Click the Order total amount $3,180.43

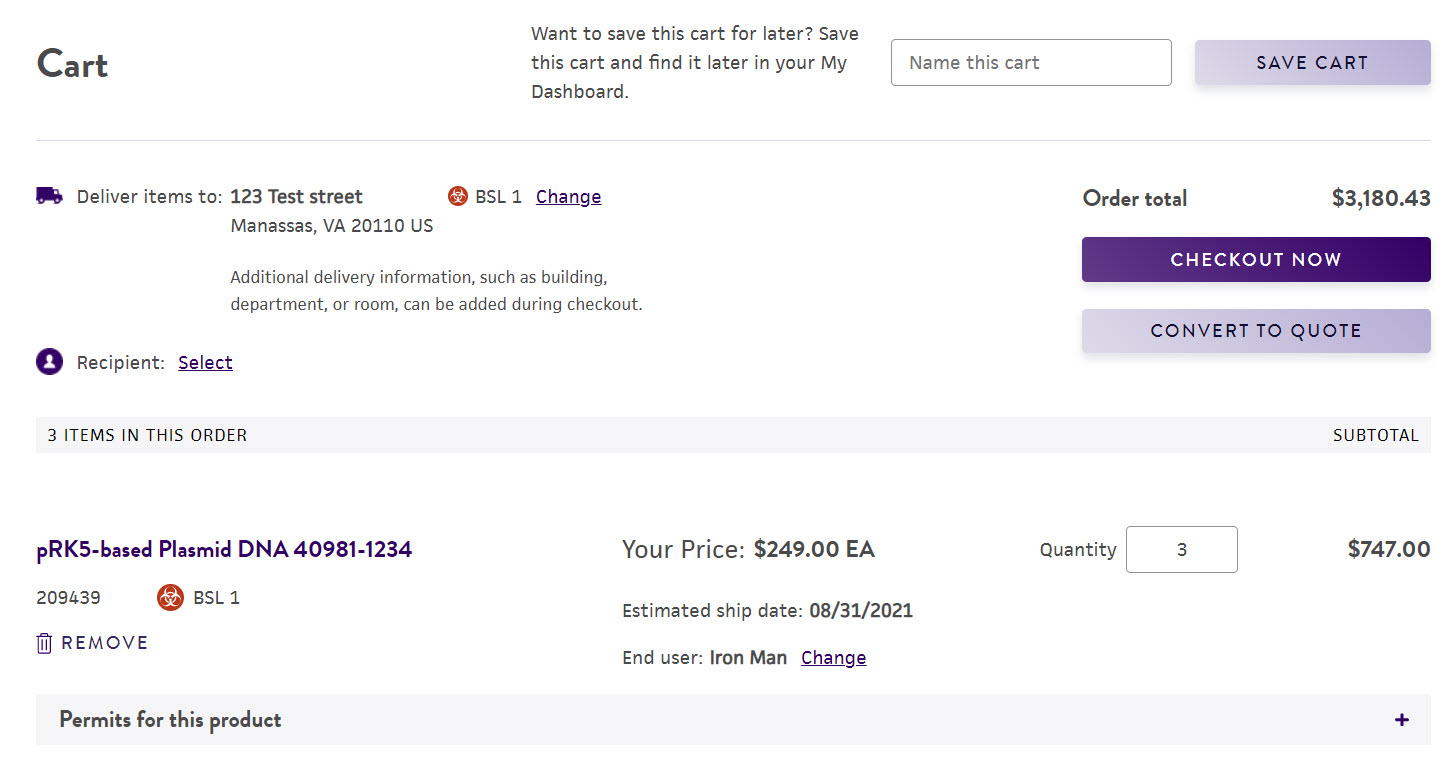1381,198
